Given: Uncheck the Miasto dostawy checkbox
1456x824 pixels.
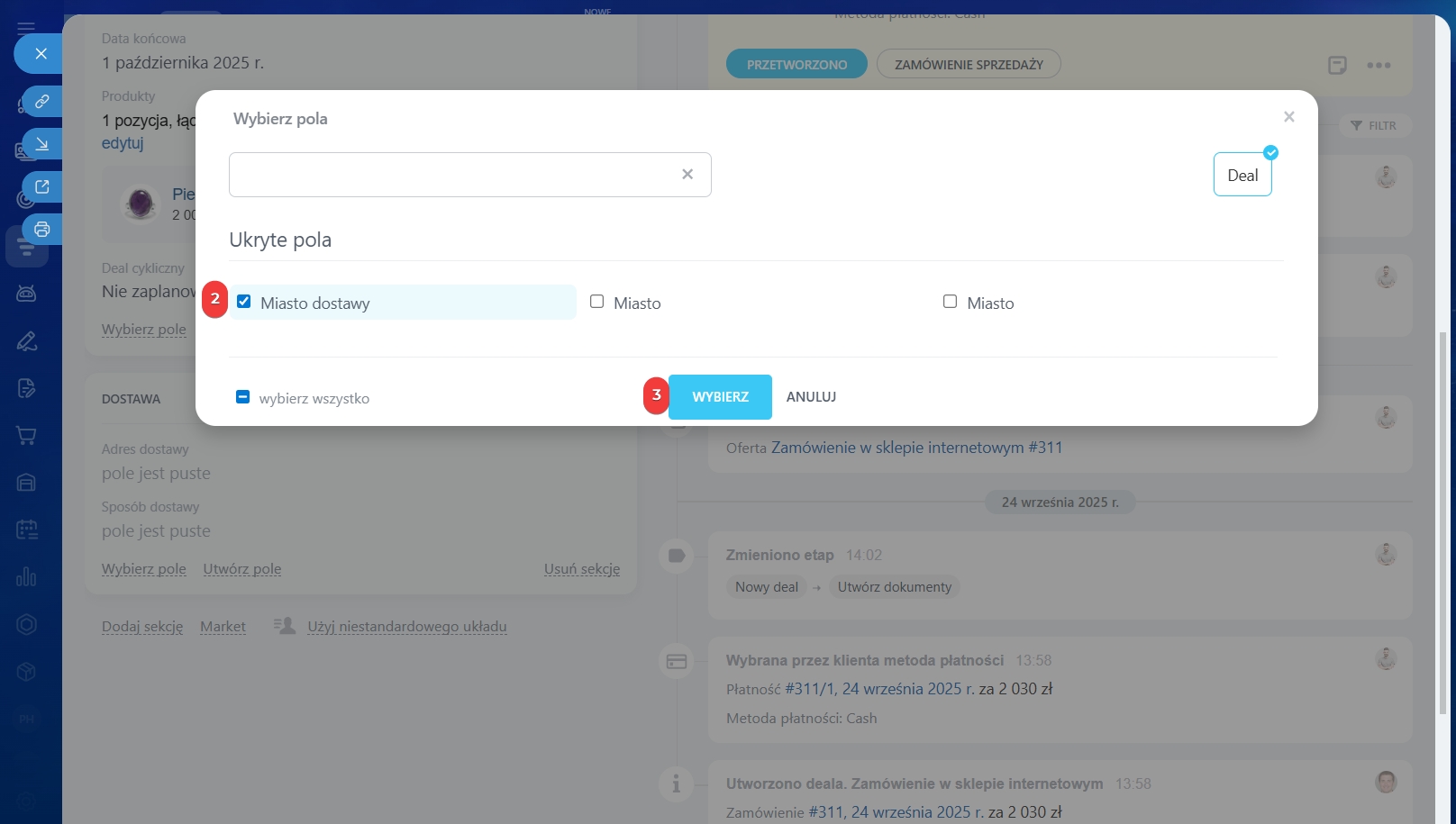Looking at the screenshot, I should [244, 302].
